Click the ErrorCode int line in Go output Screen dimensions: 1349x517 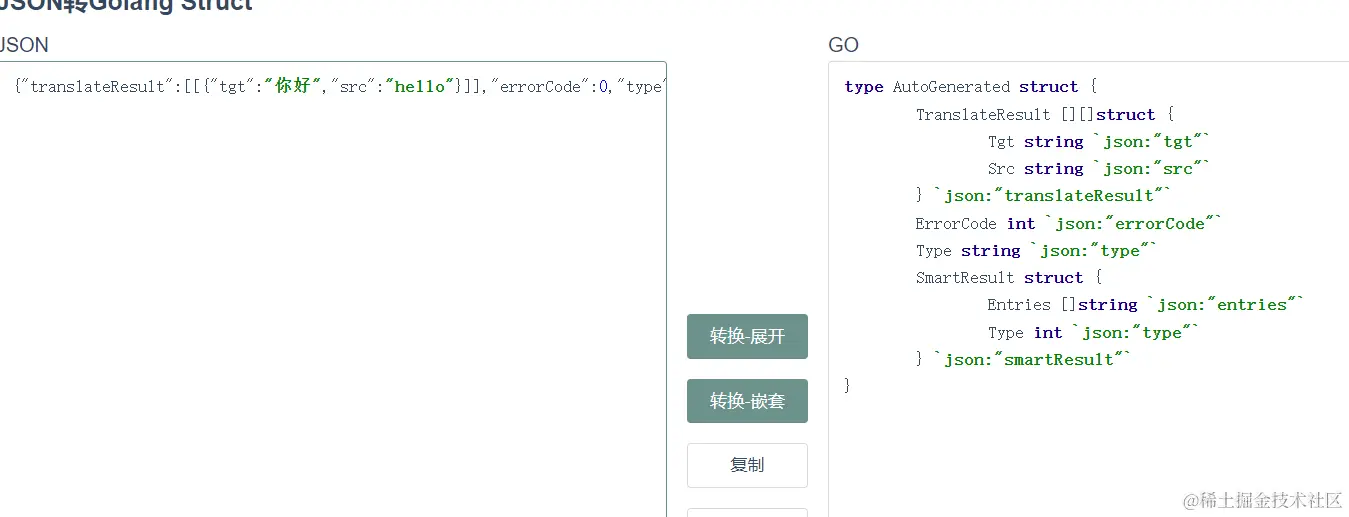[1068, 224]
